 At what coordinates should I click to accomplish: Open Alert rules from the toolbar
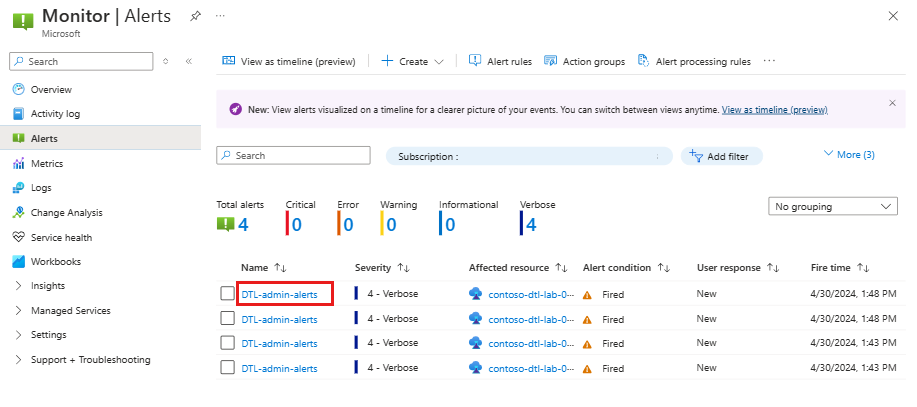coord(501,61)
